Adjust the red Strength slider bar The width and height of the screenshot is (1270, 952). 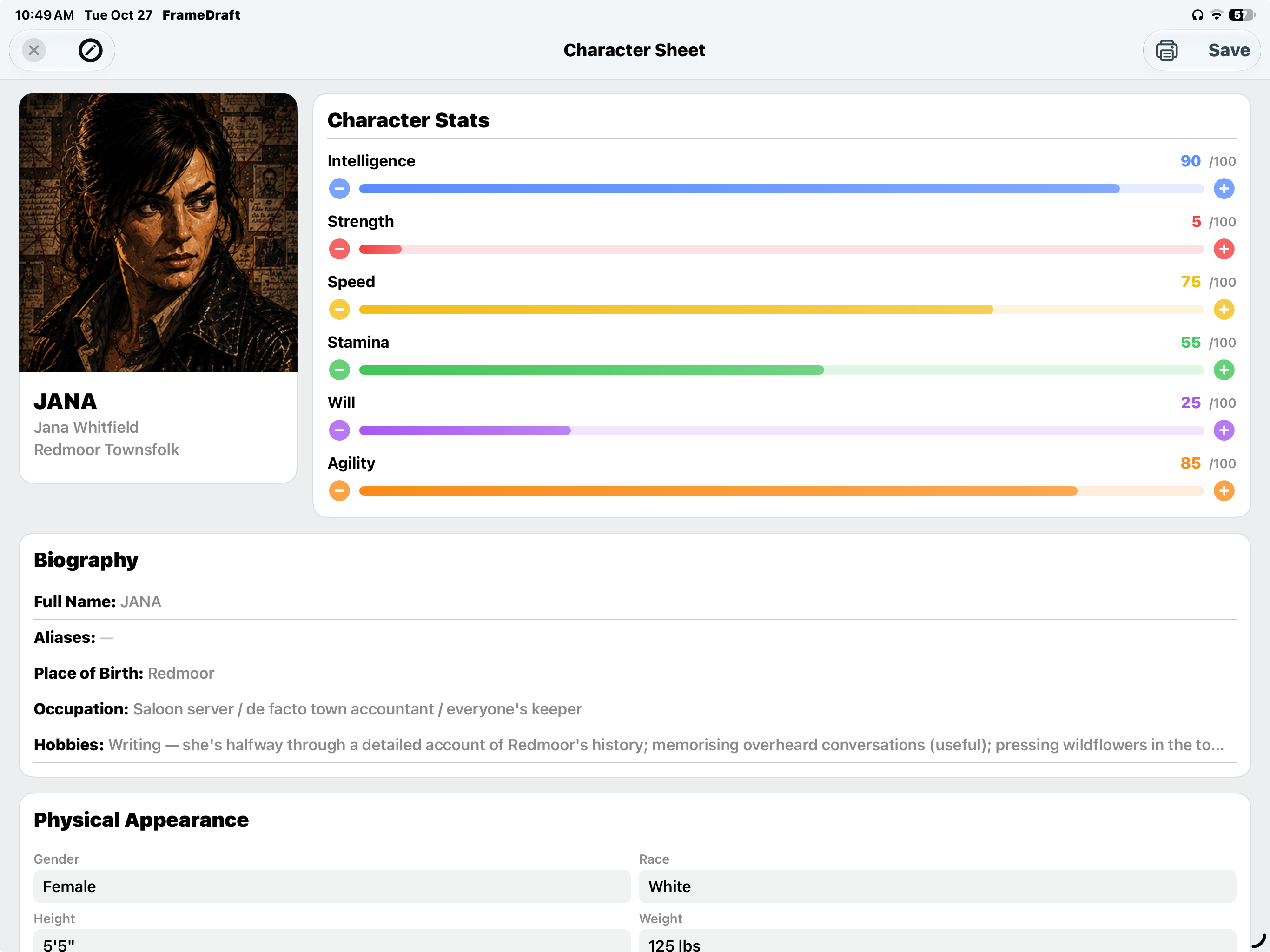[781, 249]
